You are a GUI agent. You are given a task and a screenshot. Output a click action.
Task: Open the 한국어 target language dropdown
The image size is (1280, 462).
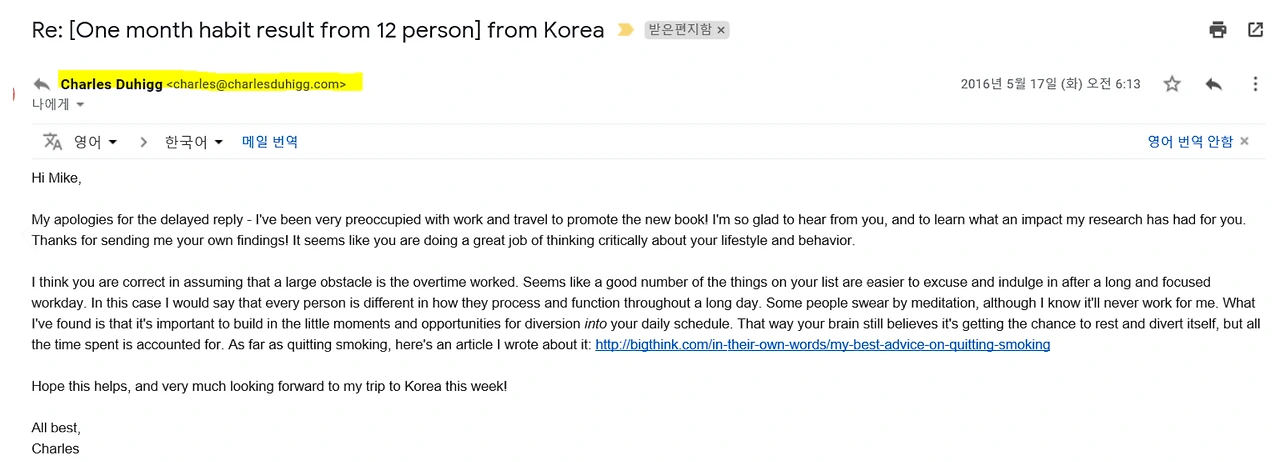pos(194,142)
